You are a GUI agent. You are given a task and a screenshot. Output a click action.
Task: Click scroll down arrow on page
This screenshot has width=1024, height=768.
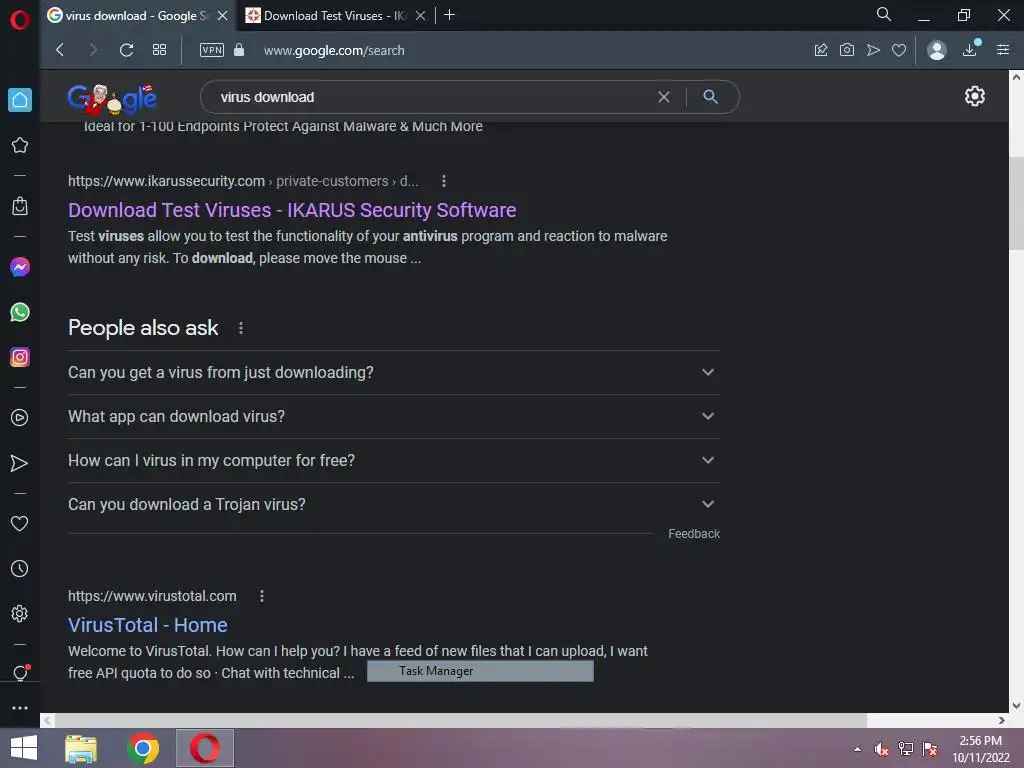pos(1016,706)
